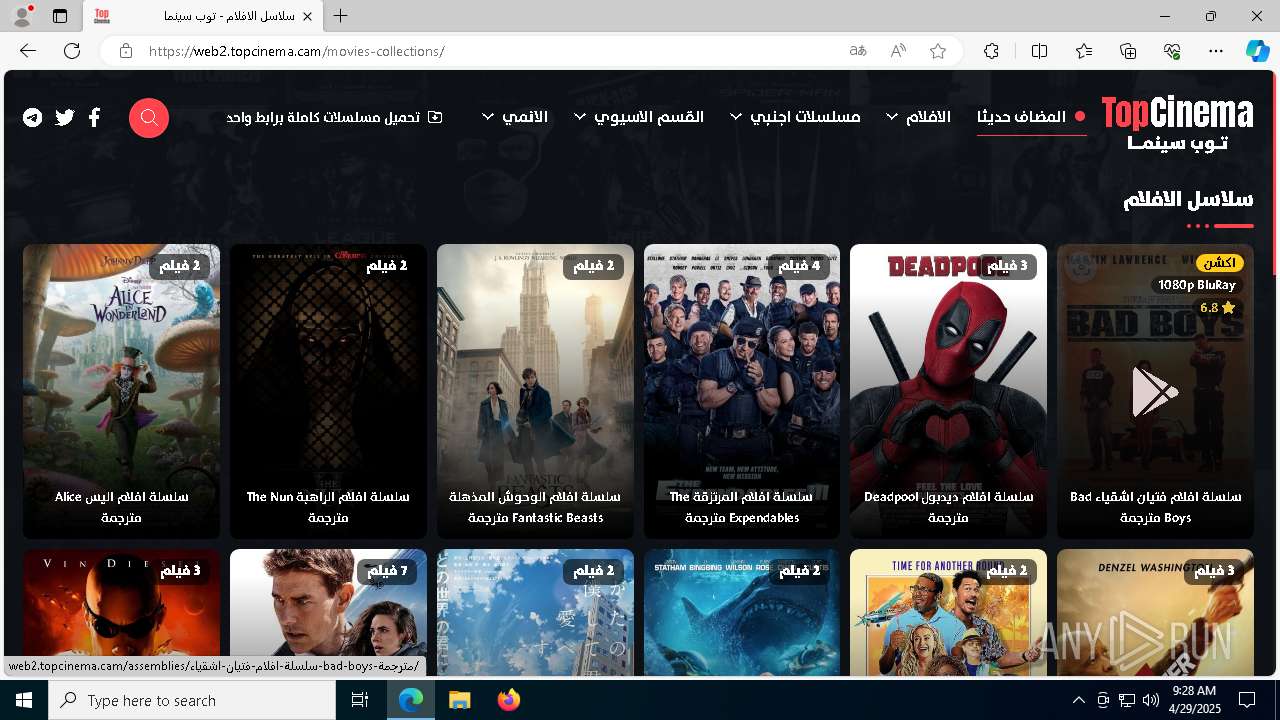
Task: Click the 6.8 star rating badge
Action: click(x=1216, y=308)
